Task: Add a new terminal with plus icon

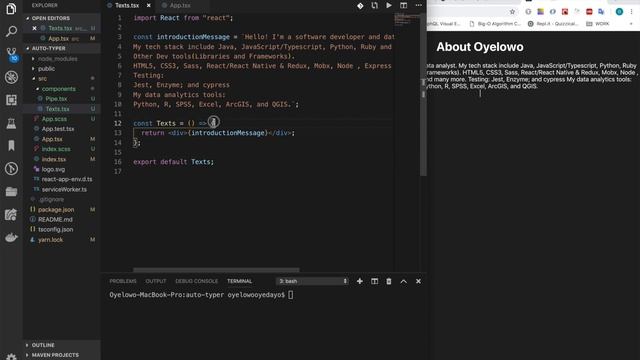Action: (x=360, y=281)
